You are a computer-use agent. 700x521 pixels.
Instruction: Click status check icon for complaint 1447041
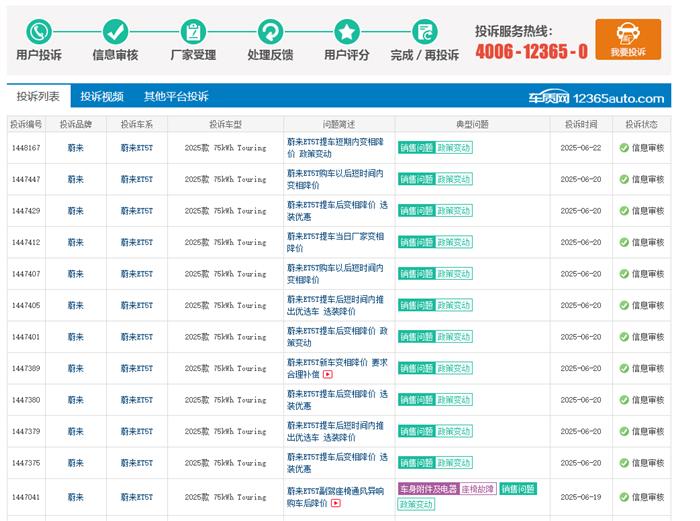coord(624,497)
